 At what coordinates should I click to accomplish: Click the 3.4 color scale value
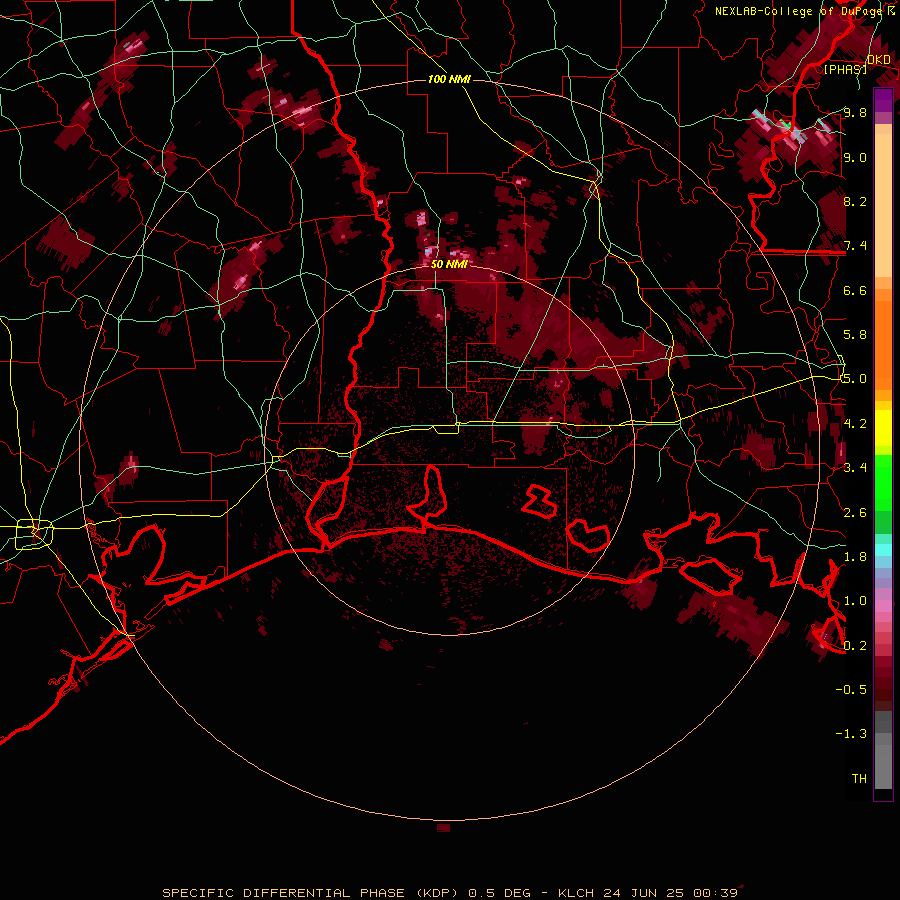click(855, 468)
